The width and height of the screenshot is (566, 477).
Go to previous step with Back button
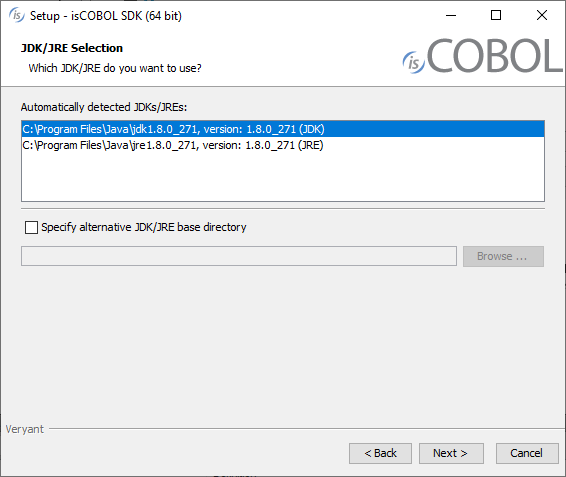click(380, 453)
